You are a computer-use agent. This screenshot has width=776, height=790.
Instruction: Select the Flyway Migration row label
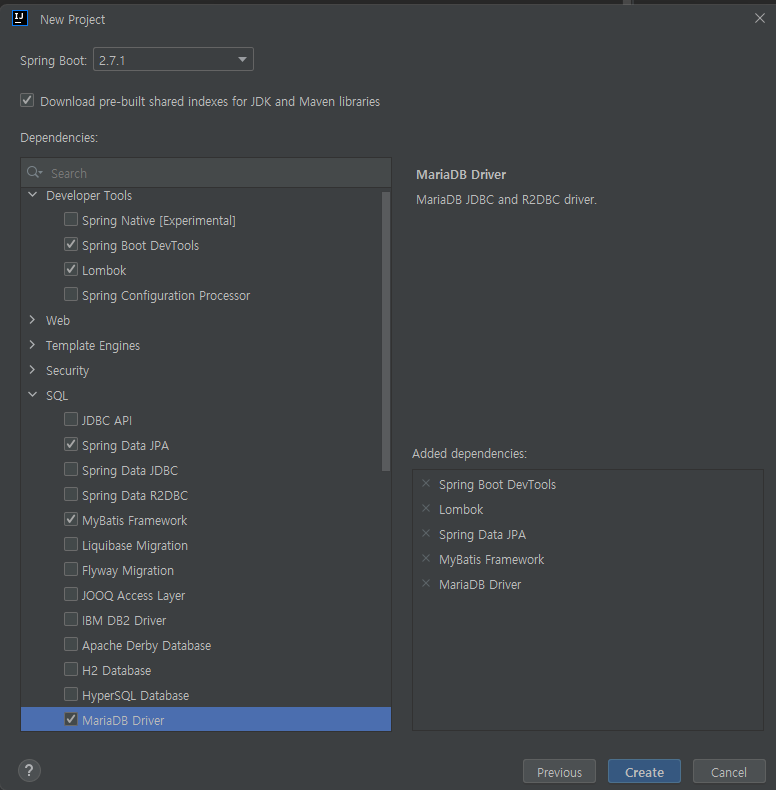(x=128, y=571)
